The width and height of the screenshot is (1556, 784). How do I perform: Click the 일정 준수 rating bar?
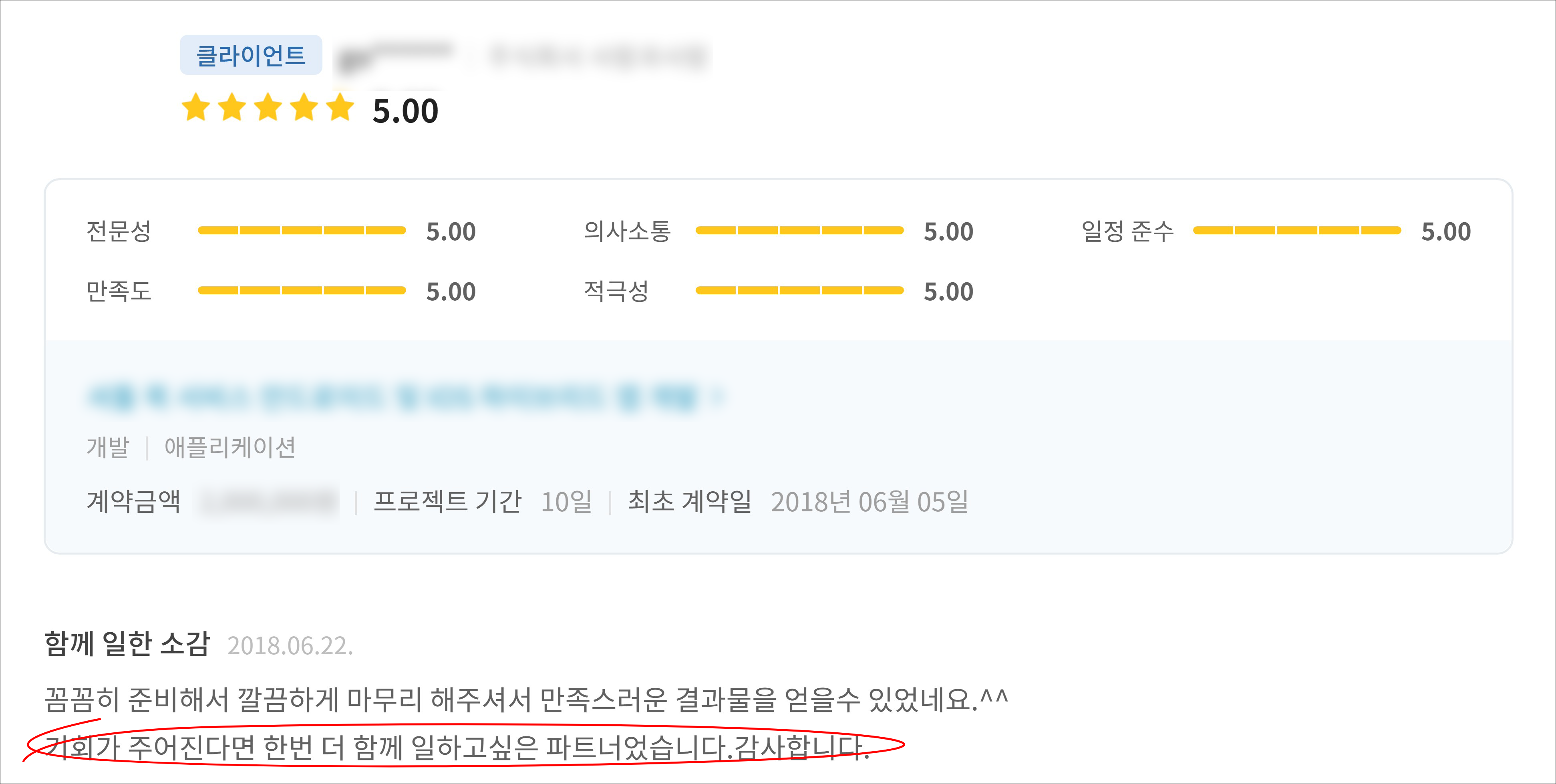click(x=1297, y=230)
